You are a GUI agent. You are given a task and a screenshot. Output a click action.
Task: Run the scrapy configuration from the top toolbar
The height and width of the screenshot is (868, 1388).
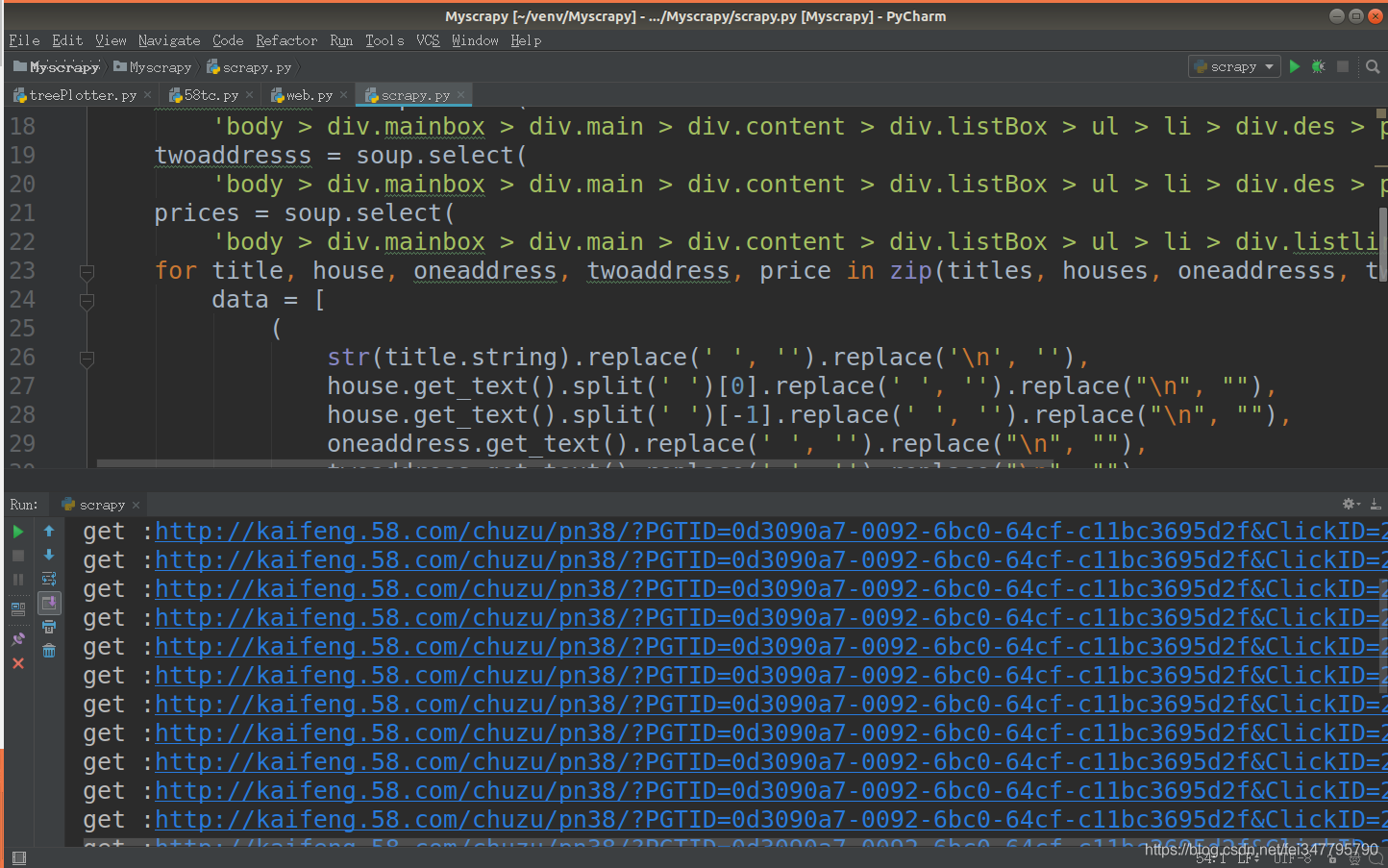(1295, 66)
